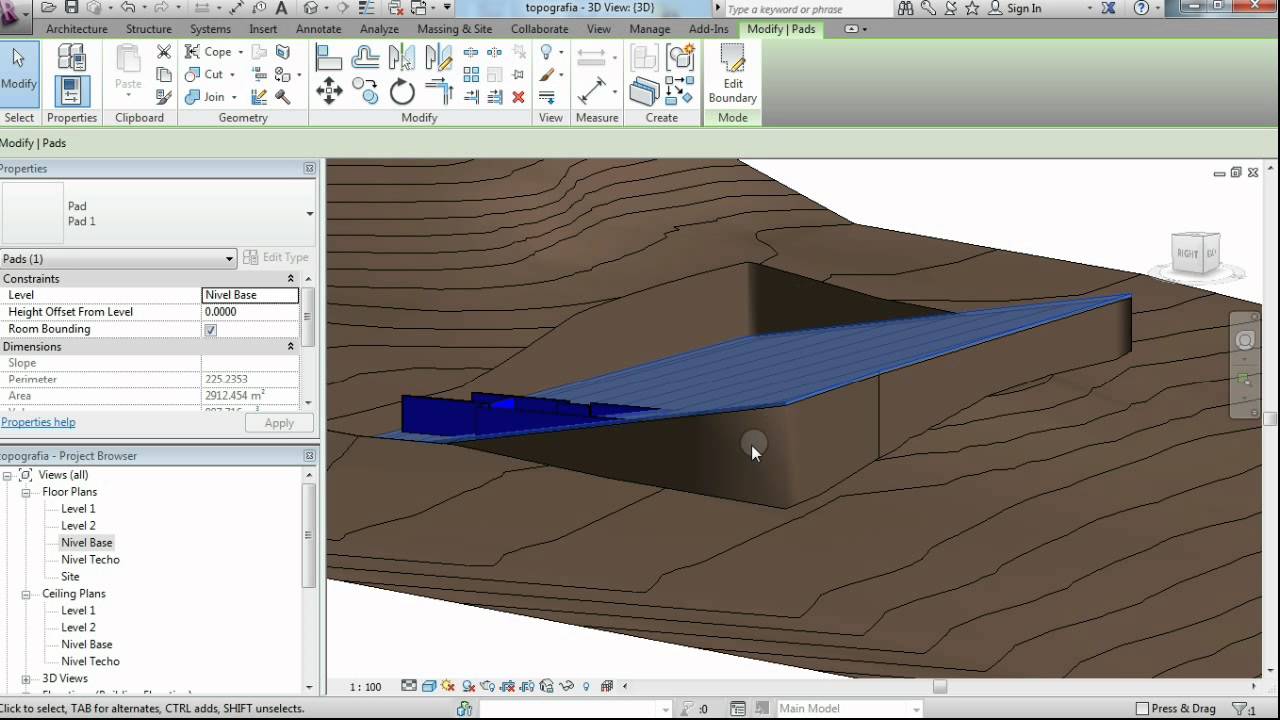Collapse the Ceiling Plans tree node
This screenshot has width=1280, height=720.
click(26, 594)
